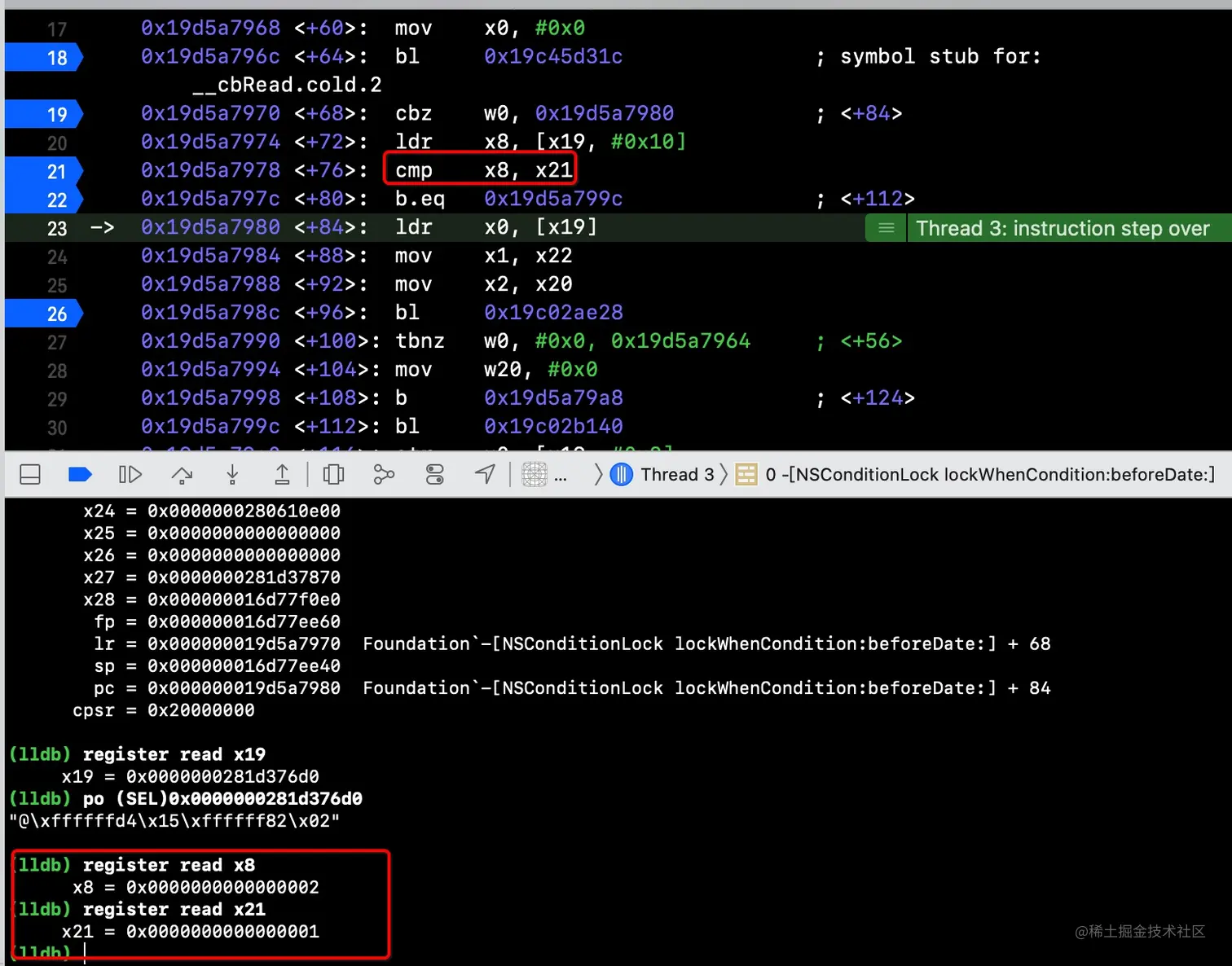Image resolution: width=1232 pixels, height=966 pixels.
Task: Hide the debug area with the panel icon
Action: point(30,474)
